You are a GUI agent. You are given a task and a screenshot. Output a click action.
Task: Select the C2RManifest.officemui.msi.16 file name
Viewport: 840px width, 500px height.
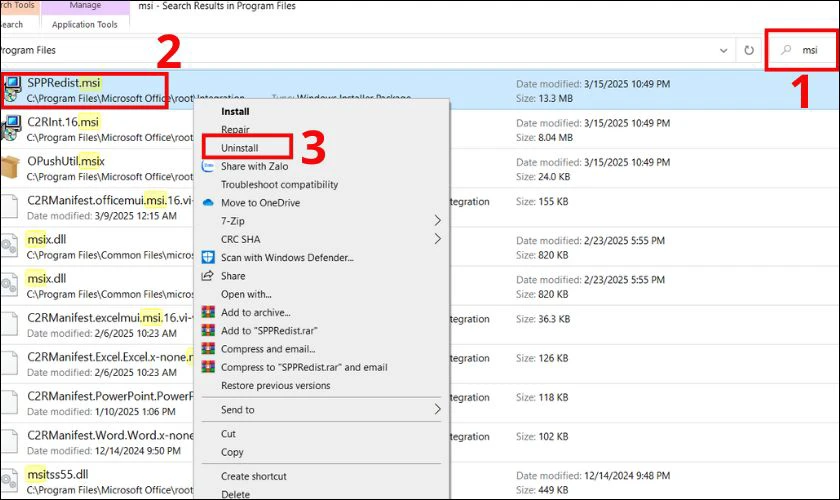tap(109, 200)
